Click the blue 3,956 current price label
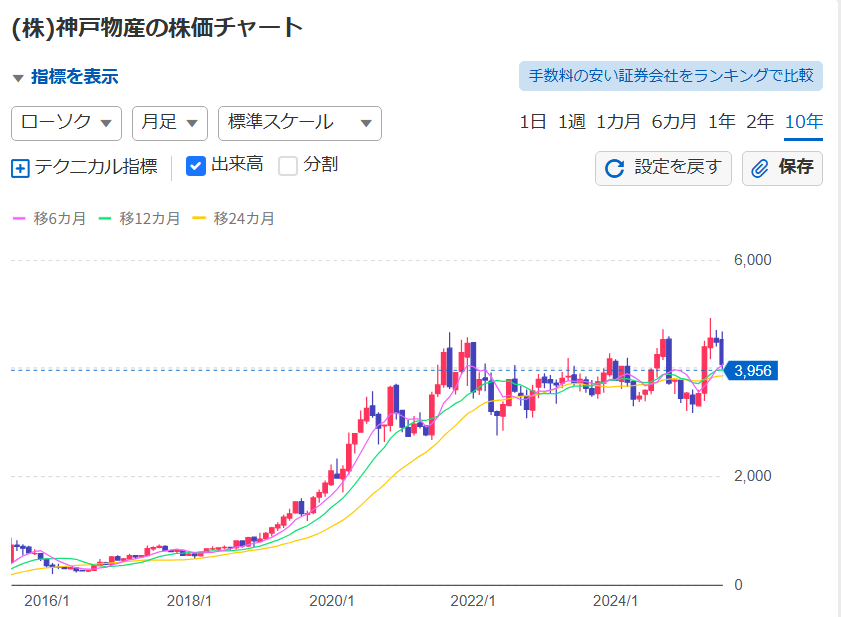This screenshot has height=617, width=841. click(x=752, y=371)
